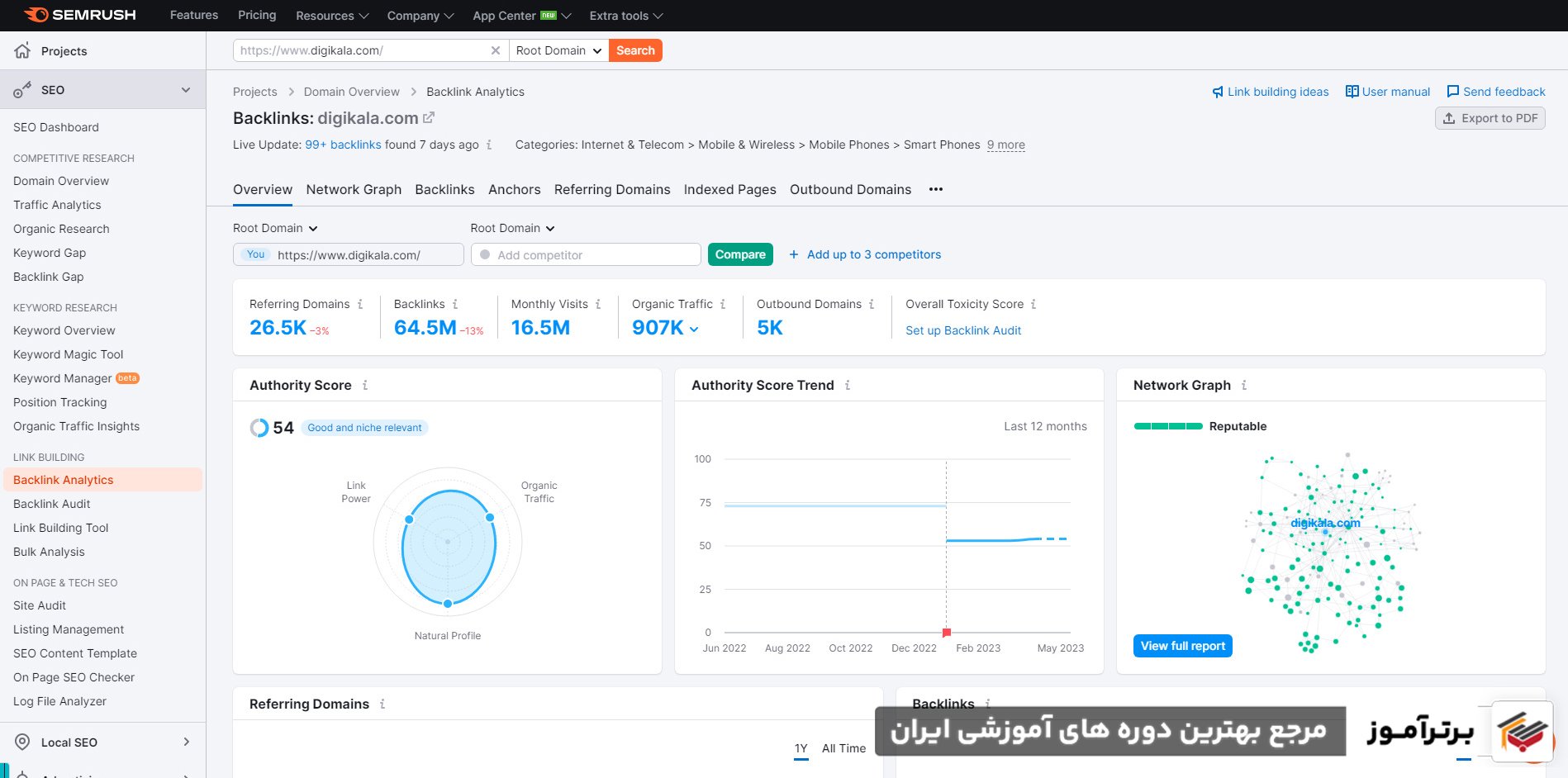Screen dimensions: 1568x778
Task: Open Set up Backlink Audit link
Action: (x=963, y=330)
